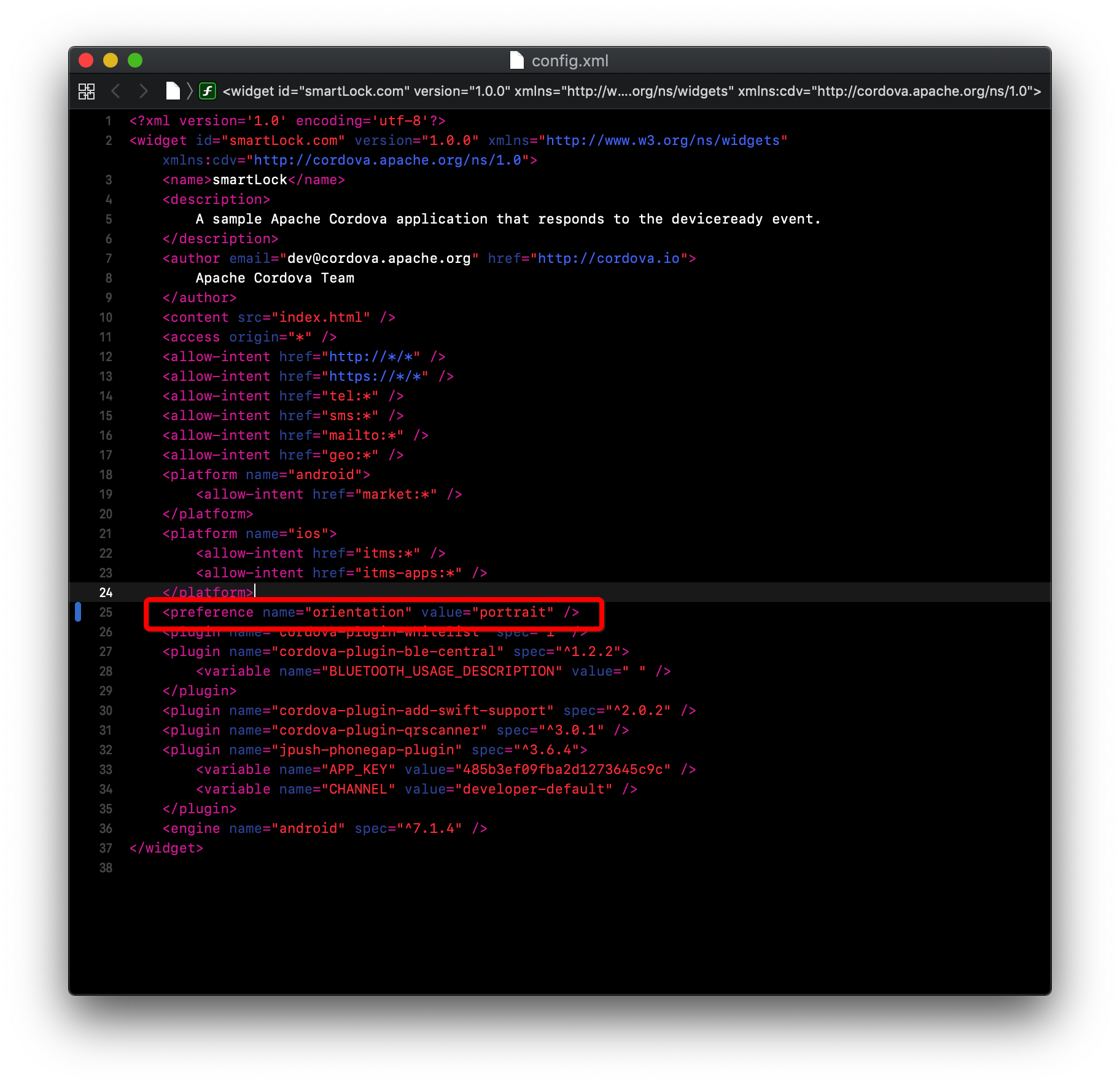Open the related items grid menu
1120x1086 pixels.
(x=87, y=92)
